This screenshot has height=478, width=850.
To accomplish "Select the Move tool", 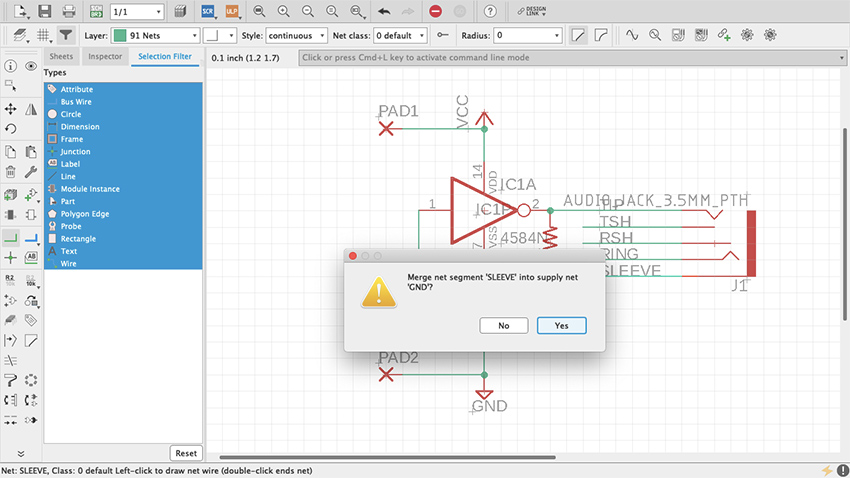I will (x=10, y=109).
